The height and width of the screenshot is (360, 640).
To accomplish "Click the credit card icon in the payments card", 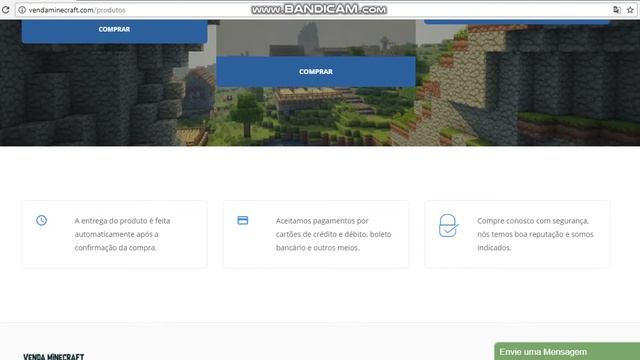I will pyautogui.click(x=243, y=220).
